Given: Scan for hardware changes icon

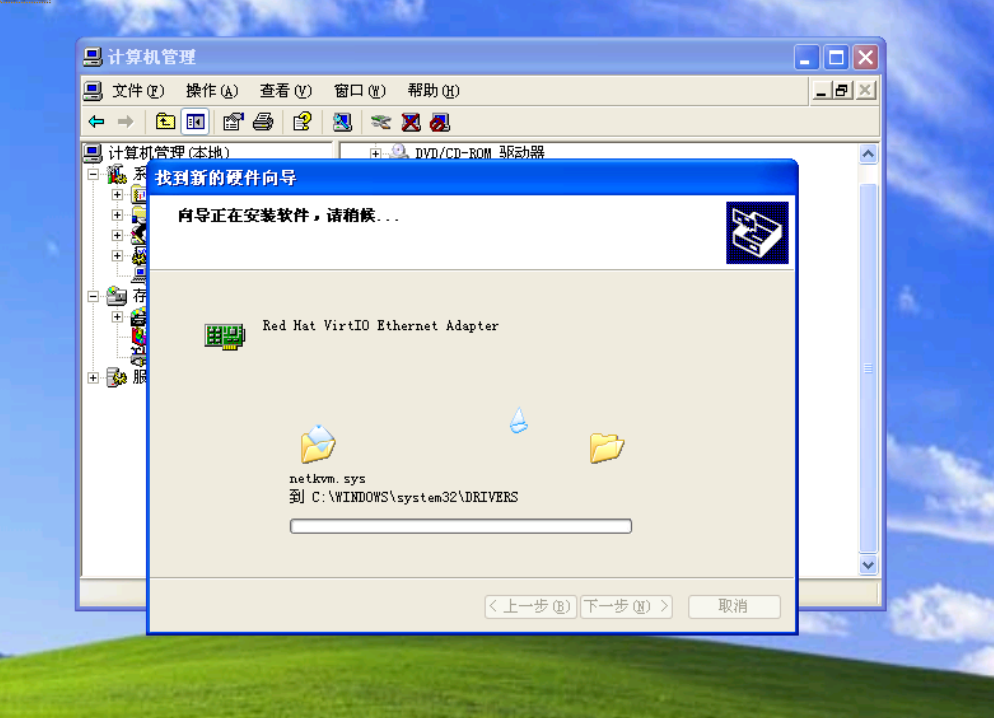Looking at the screenshot, I should pyautogui.click(x=342, y=122).
